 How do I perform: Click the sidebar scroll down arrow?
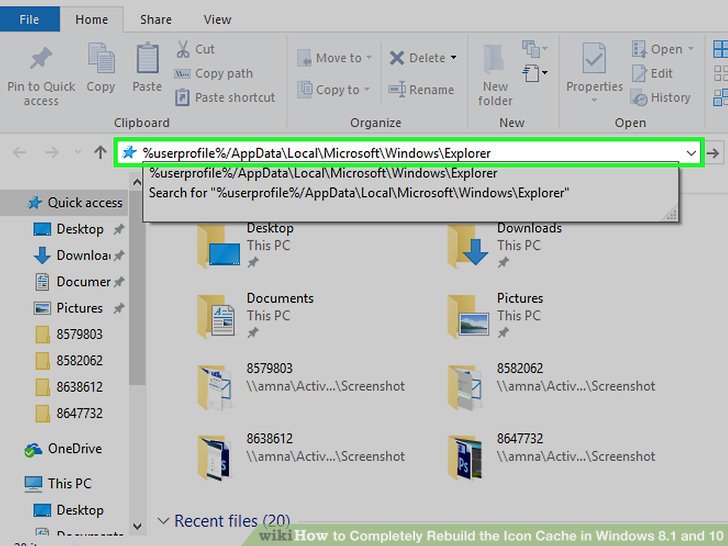(137, 526)
